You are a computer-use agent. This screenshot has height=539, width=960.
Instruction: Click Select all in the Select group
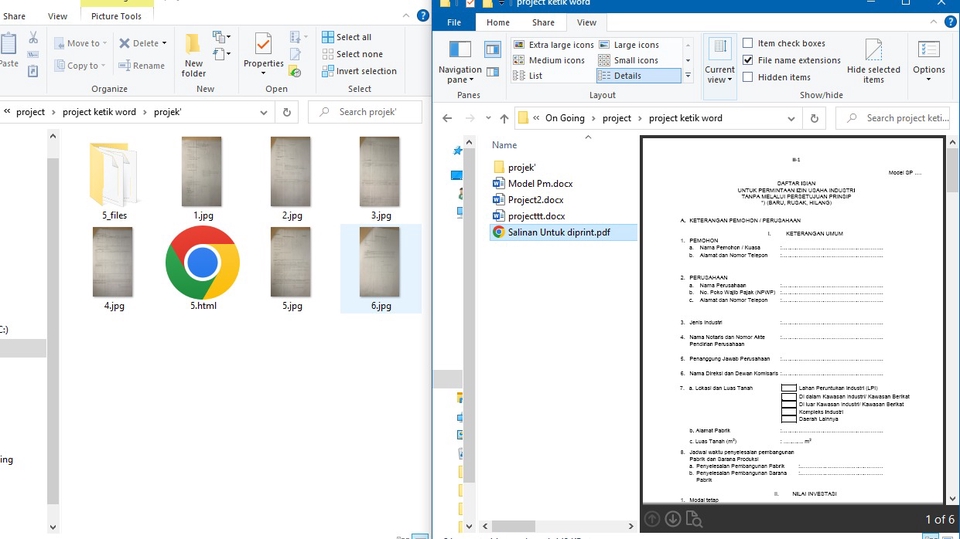tap(347, 37)
